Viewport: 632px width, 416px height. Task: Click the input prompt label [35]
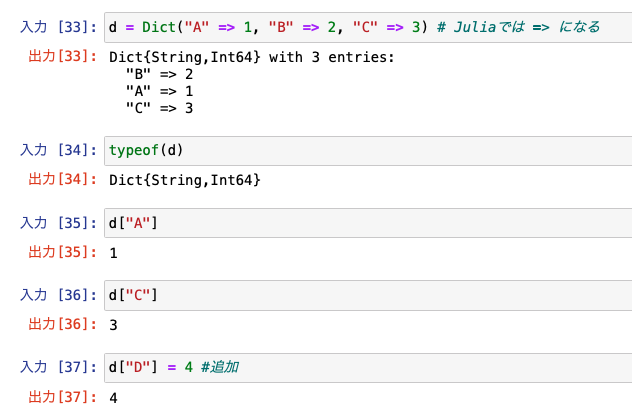click(x=59, y=223)
